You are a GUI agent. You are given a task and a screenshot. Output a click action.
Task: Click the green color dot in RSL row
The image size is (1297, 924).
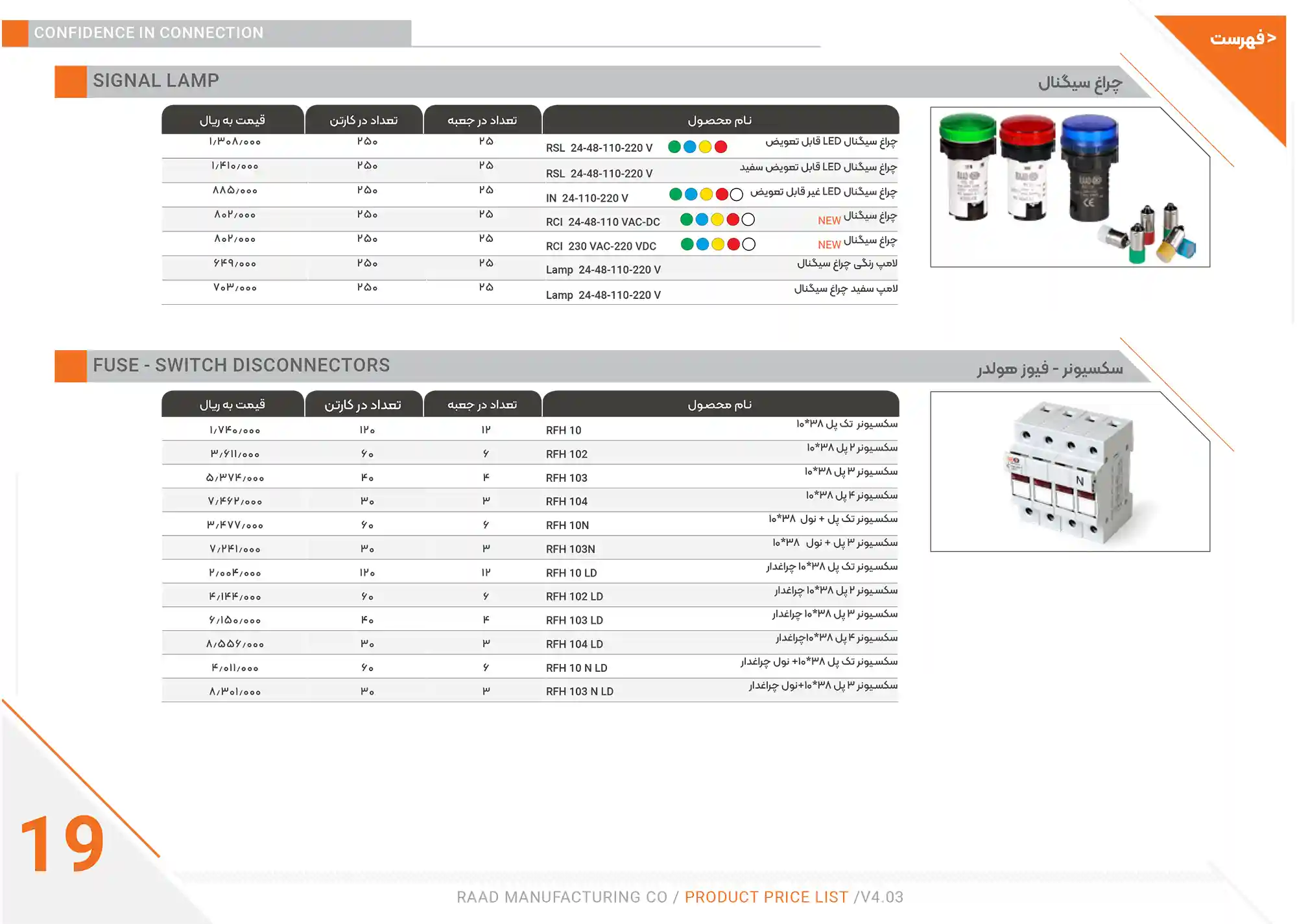tap(674, 147)
